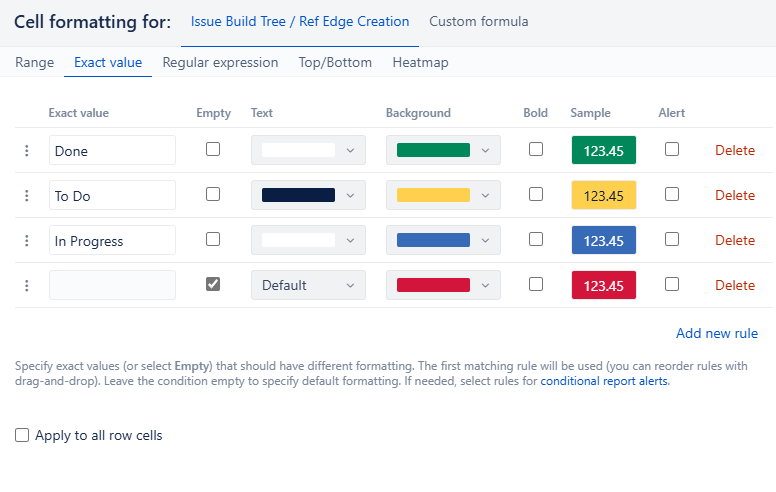Click Add new rule link

[x=717, y=333]
